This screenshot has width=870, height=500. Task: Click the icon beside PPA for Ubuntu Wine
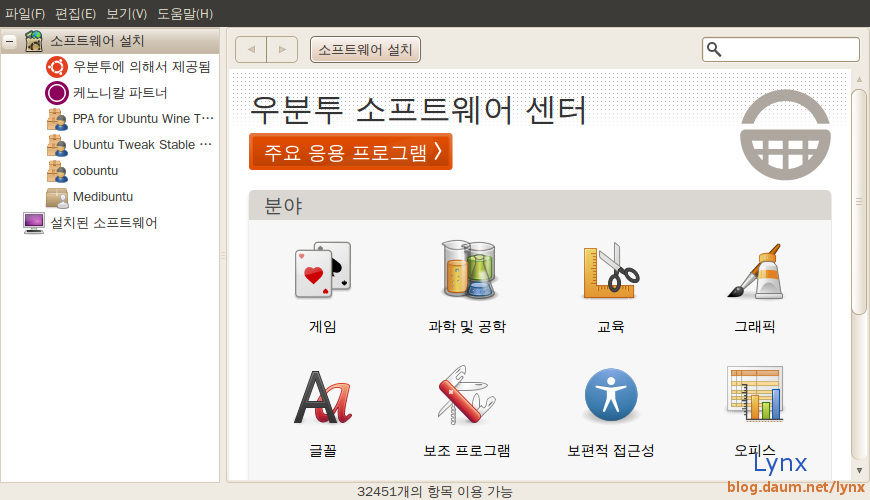click(x=57, y=119)
